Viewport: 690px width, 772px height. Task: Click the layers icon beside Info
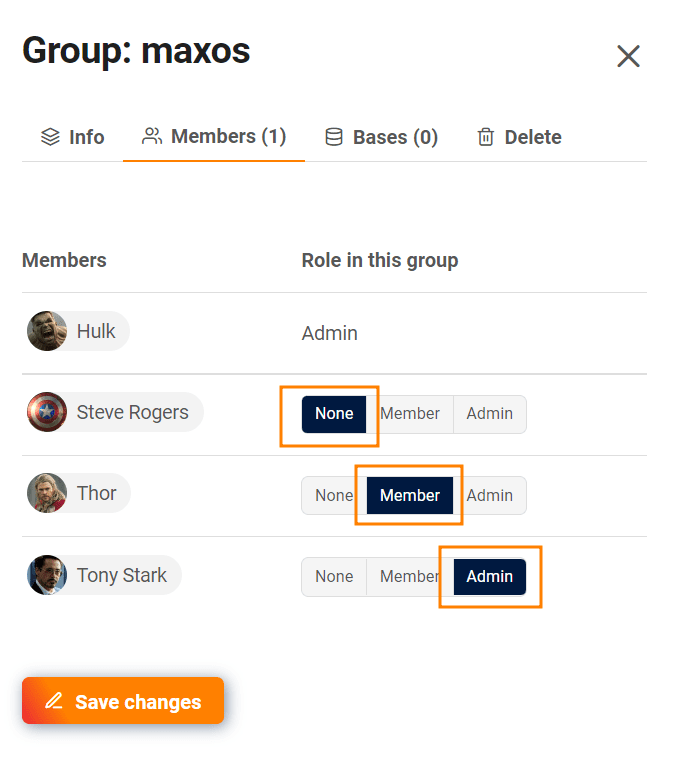[x=50, y=137]
